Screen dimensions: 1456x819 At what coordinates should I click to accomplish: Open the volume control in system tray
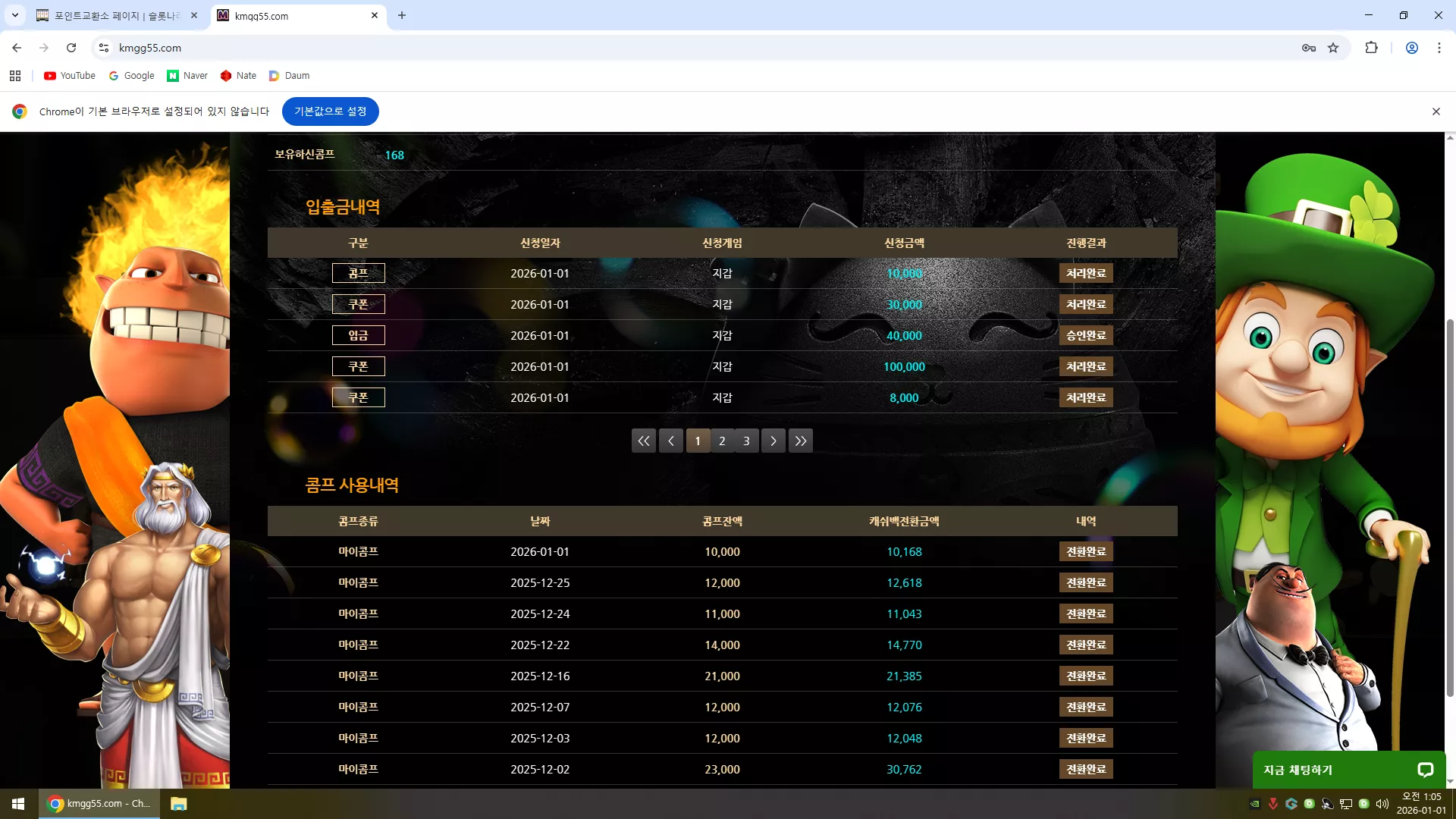point(1382,804)
